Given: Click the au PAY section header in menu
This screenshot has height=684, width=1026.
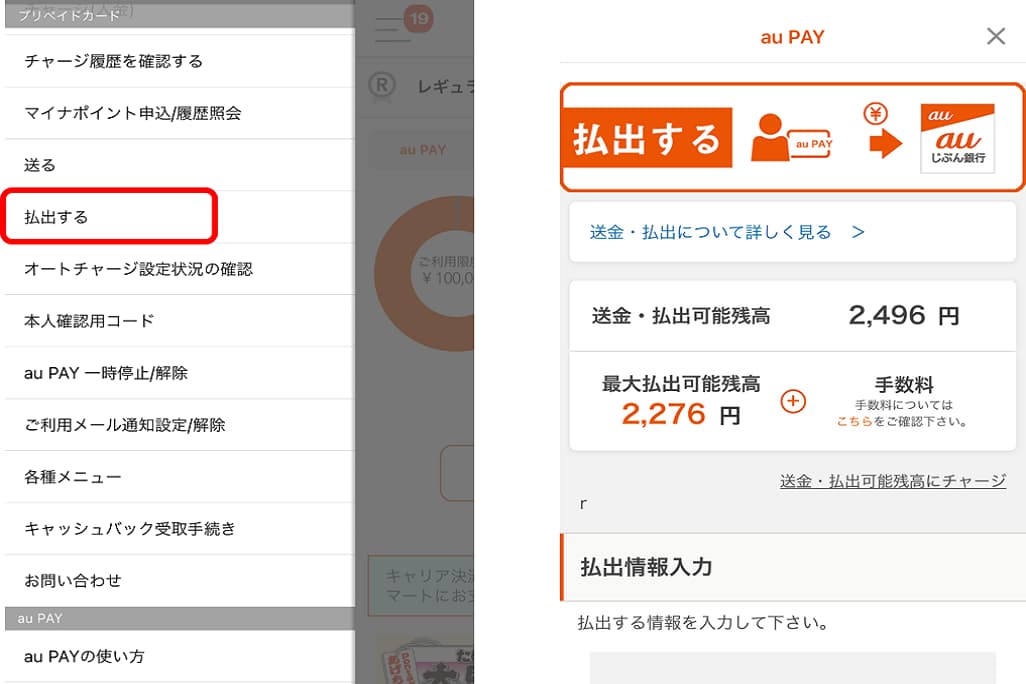Looking at the screenshot, I should (179, 619).
